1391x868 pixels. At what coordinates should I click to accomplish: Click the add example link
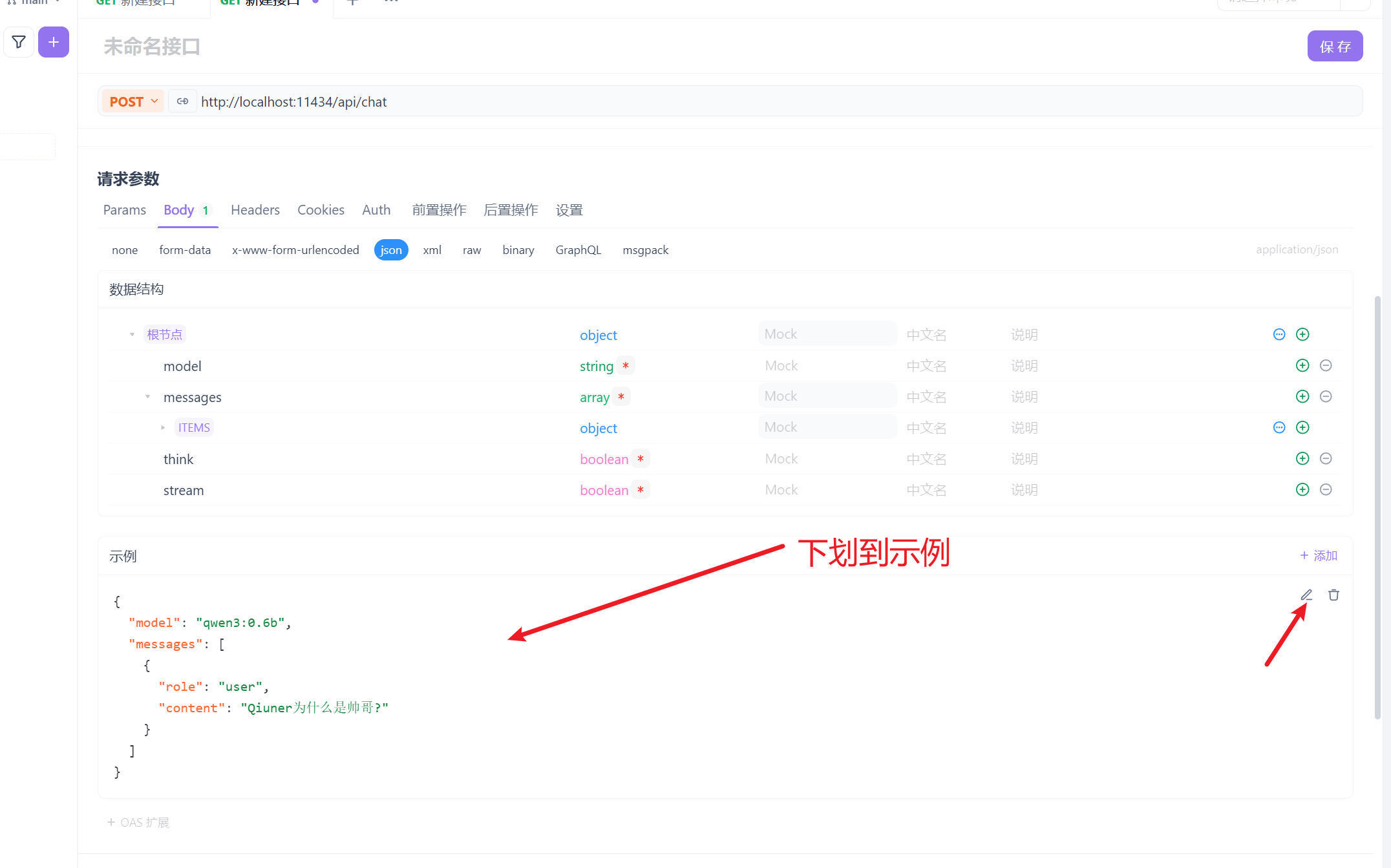point(1319,556)
